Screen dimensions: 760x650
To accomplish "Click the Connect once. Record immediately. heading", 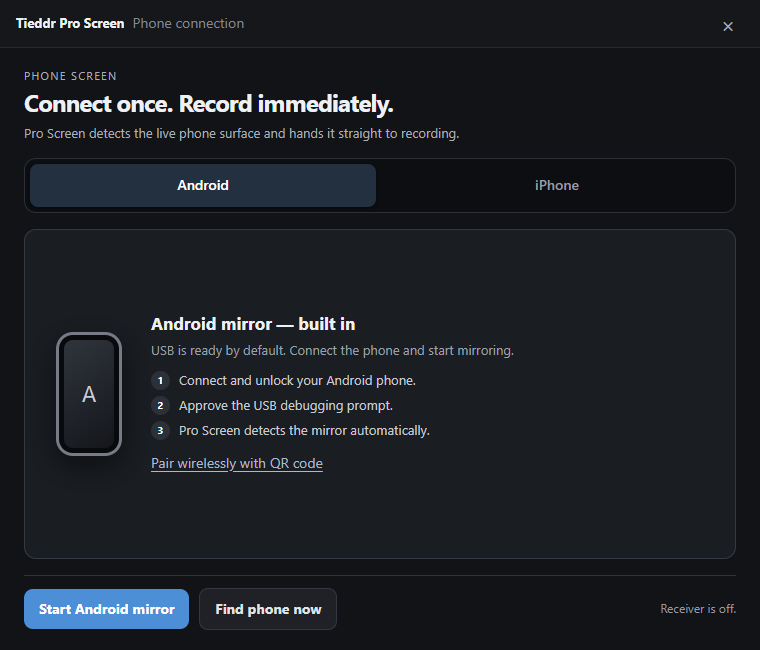I will 208,104.
